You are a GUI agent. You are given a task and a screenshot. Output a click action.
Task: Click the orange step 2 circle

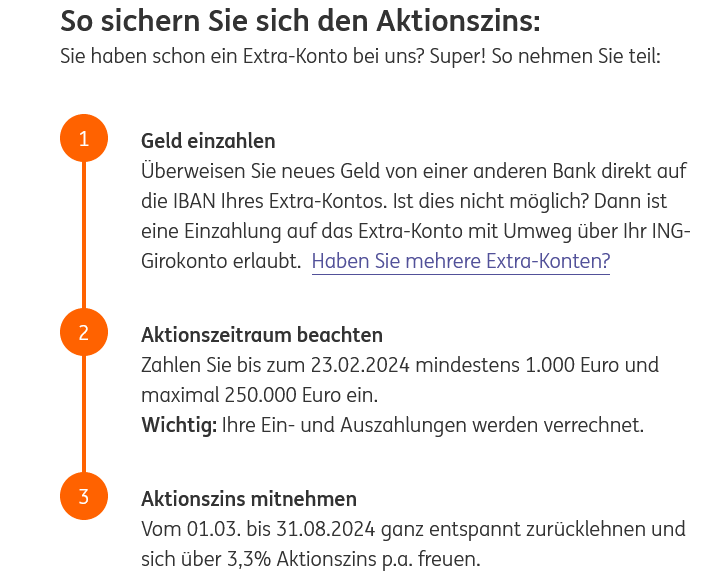[84, 332]
